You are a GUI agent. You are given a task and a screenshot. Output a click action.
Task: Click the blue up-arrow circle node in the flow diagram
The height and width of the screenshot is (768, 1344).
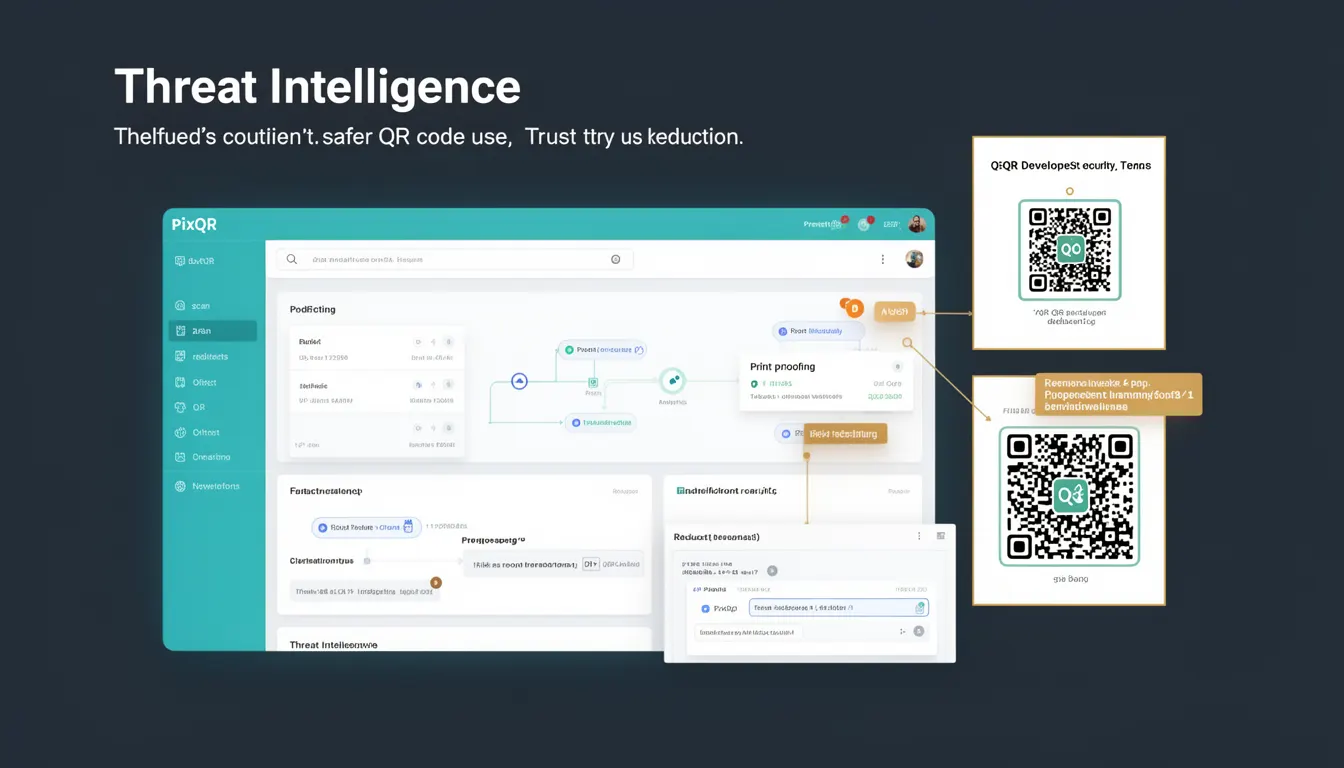click(519, 381)
